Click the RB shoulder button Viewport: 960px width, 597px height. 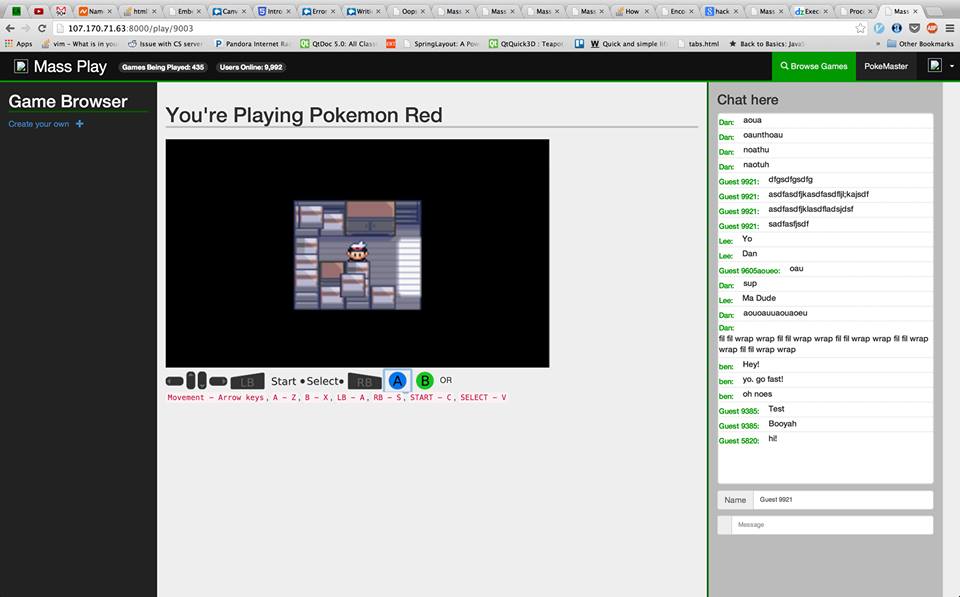pyautogui.click(x=364, y=381)
